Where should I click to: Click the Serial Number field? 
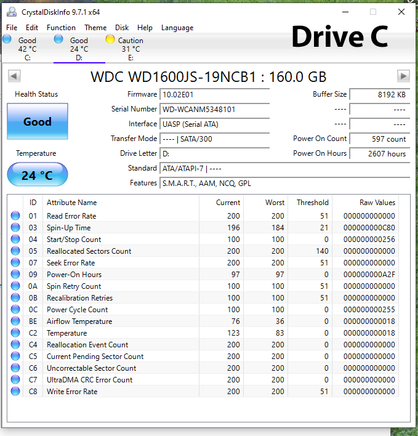coord(215,109)
